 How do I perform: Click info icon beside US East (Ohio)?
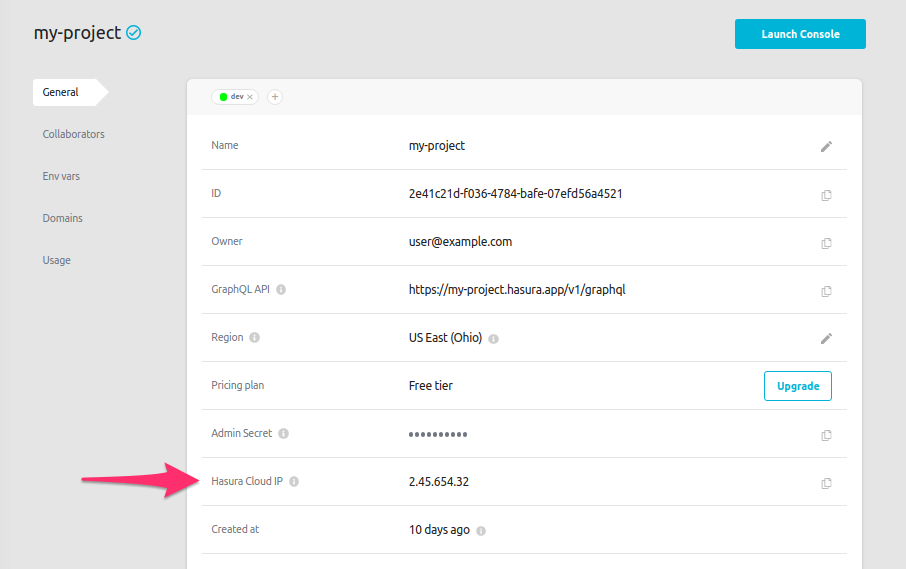pos(494,339)
